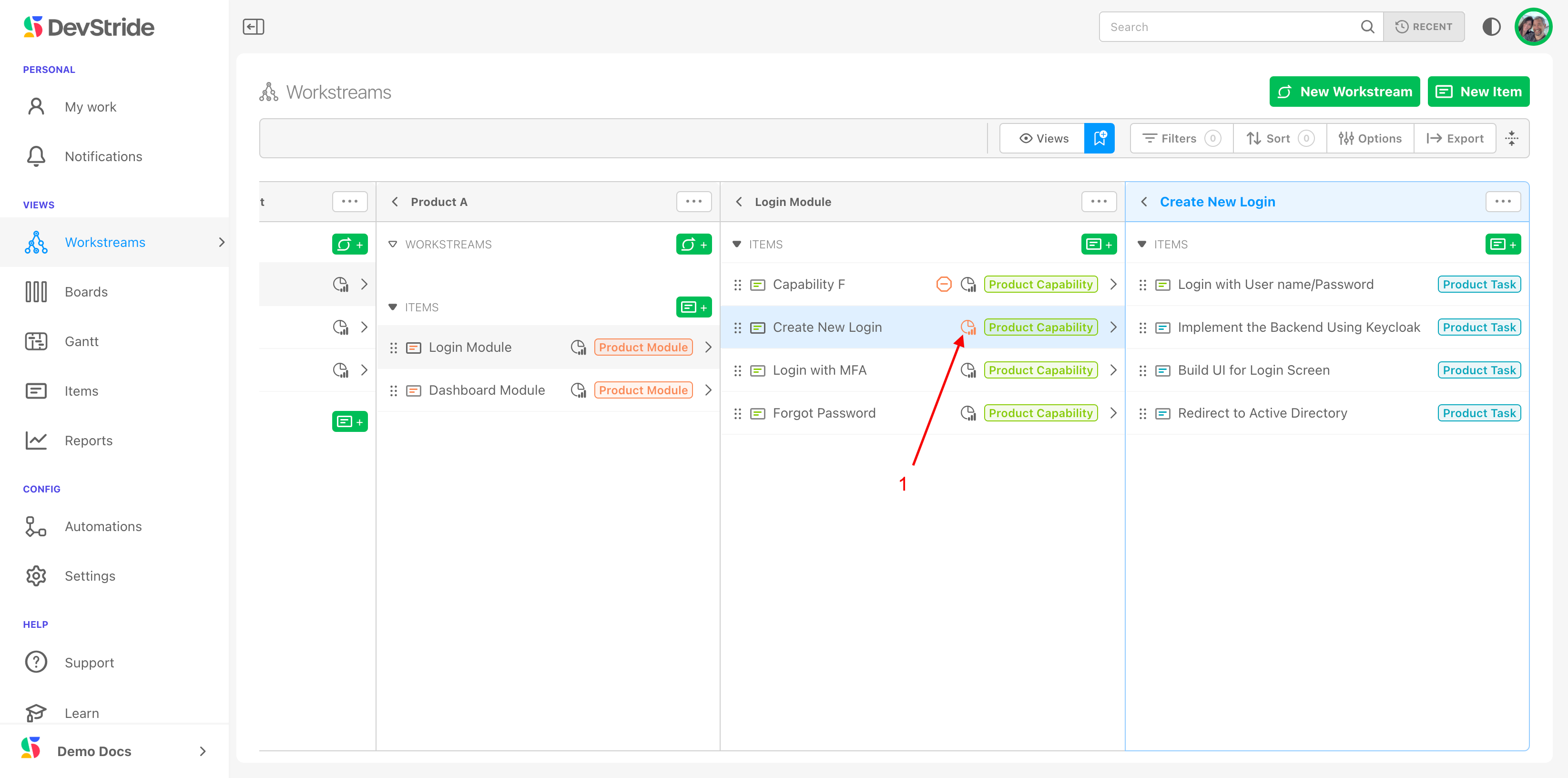This screenshot has height=778, width=1568.
Task: Toggle the Views eye button
Action: coord(1043,138)
